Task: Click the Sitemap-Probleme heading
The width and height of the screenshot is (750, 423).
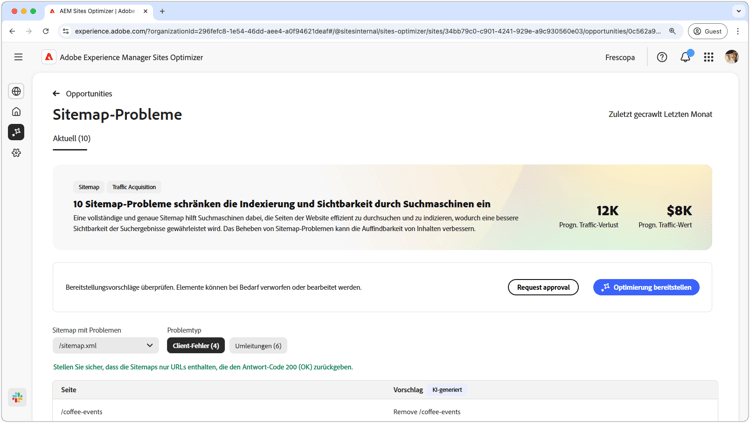Action: coord(117,114)
